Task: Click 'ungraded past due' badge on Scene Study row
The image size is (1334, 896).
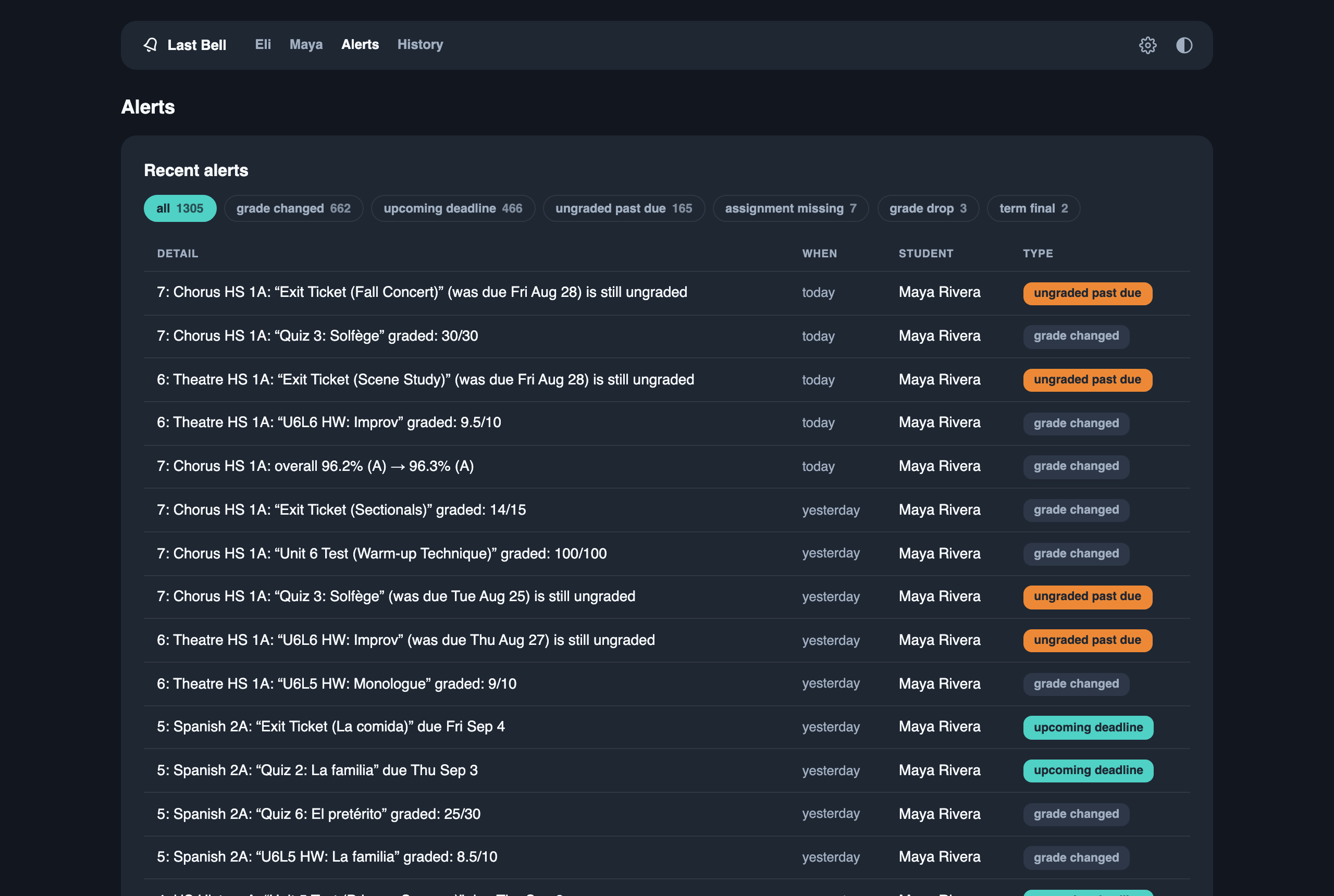Action: [x=1087, y=380]
